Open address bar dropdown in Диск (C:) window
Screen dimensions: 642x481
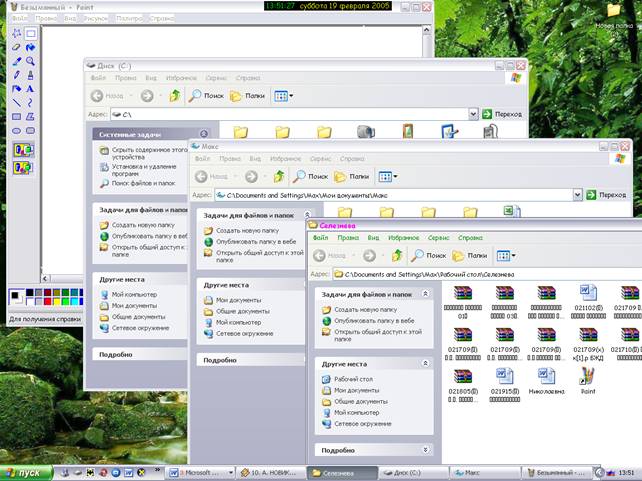pos(473,115)
